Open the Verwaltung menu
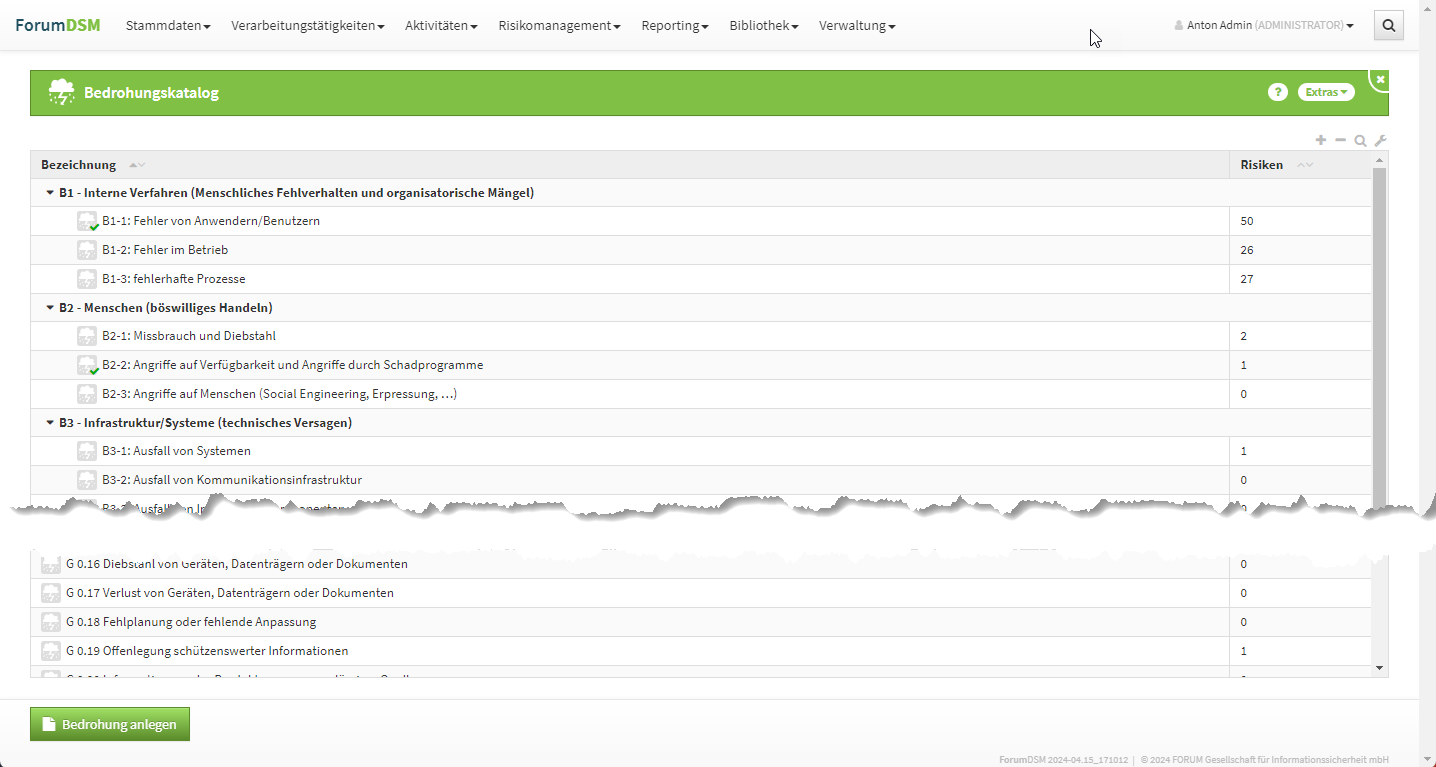Screen dimensions: 1436x767 point(857,26)
